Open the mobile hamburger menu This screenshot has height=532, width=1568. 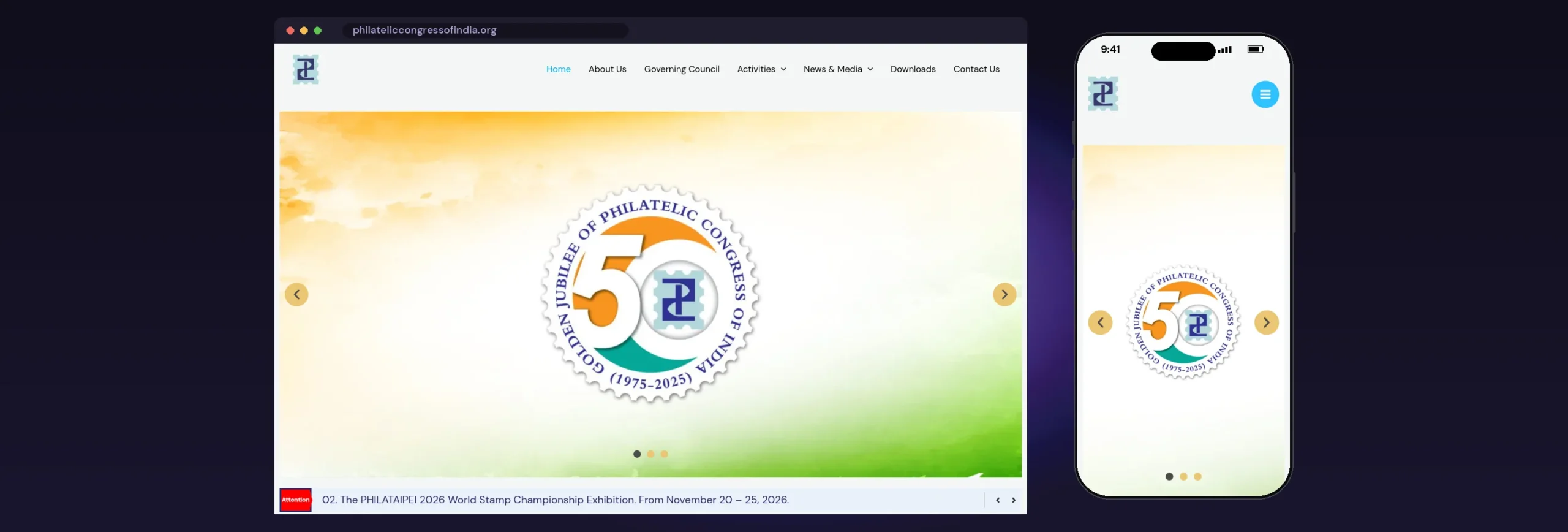click(x=1265, y=94)
